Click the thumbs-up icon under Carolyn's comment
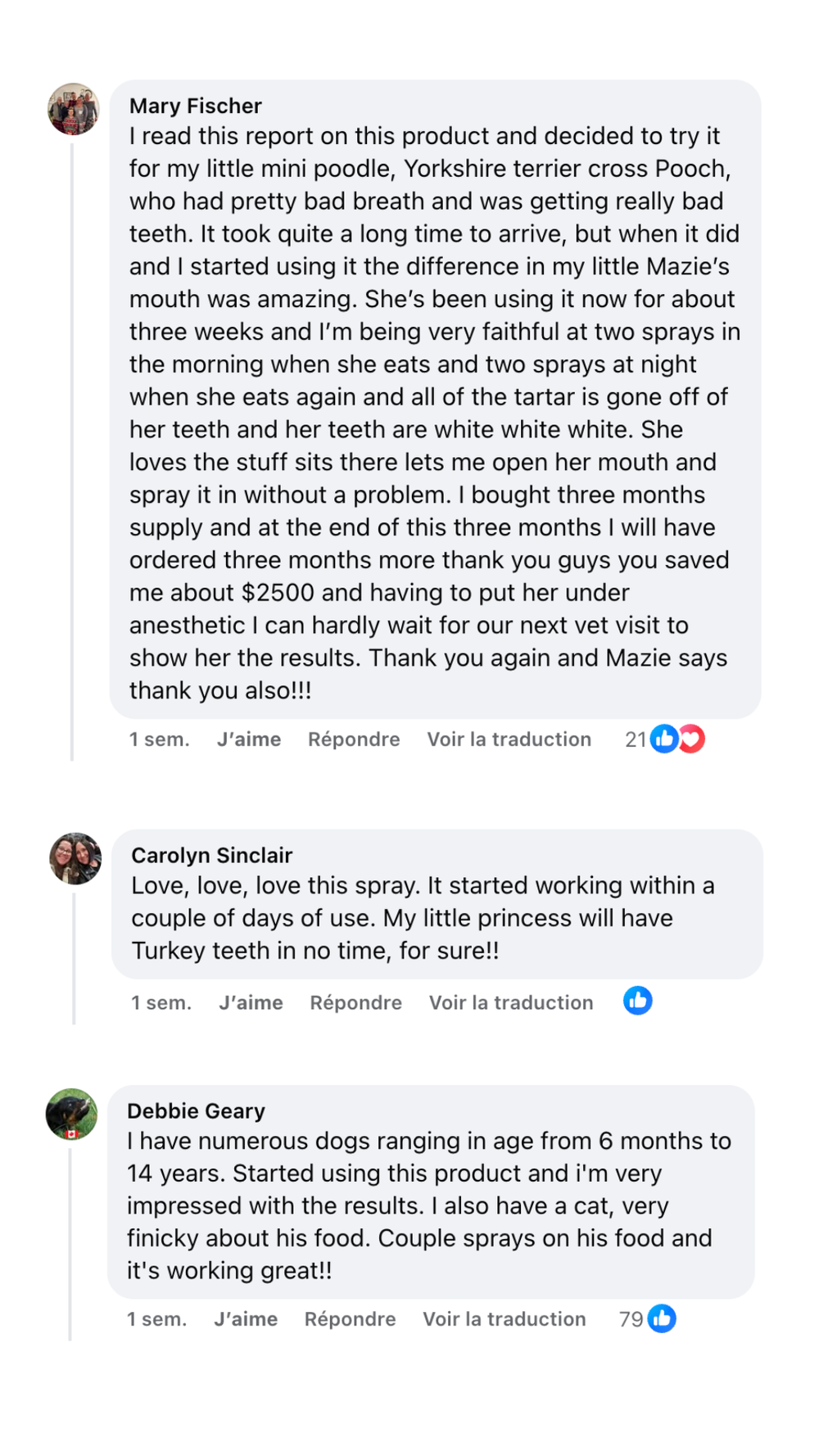 637,1001
